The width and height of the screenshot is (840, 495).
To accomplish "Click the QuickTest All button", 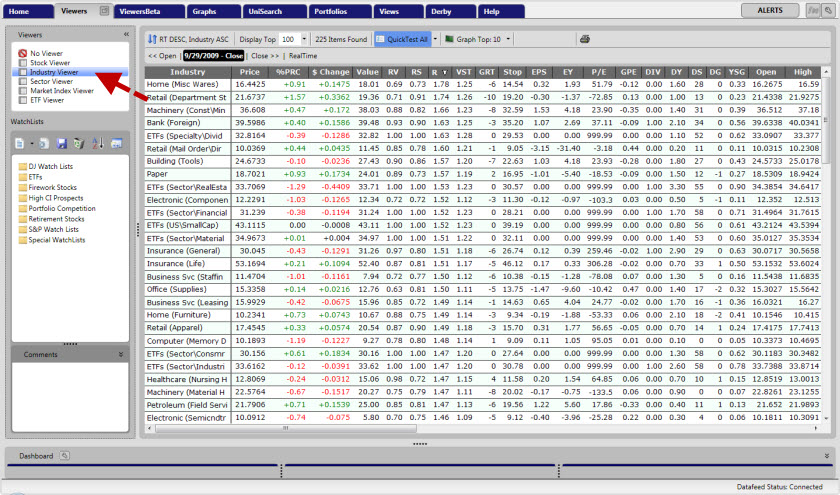I will coord(401,39).
